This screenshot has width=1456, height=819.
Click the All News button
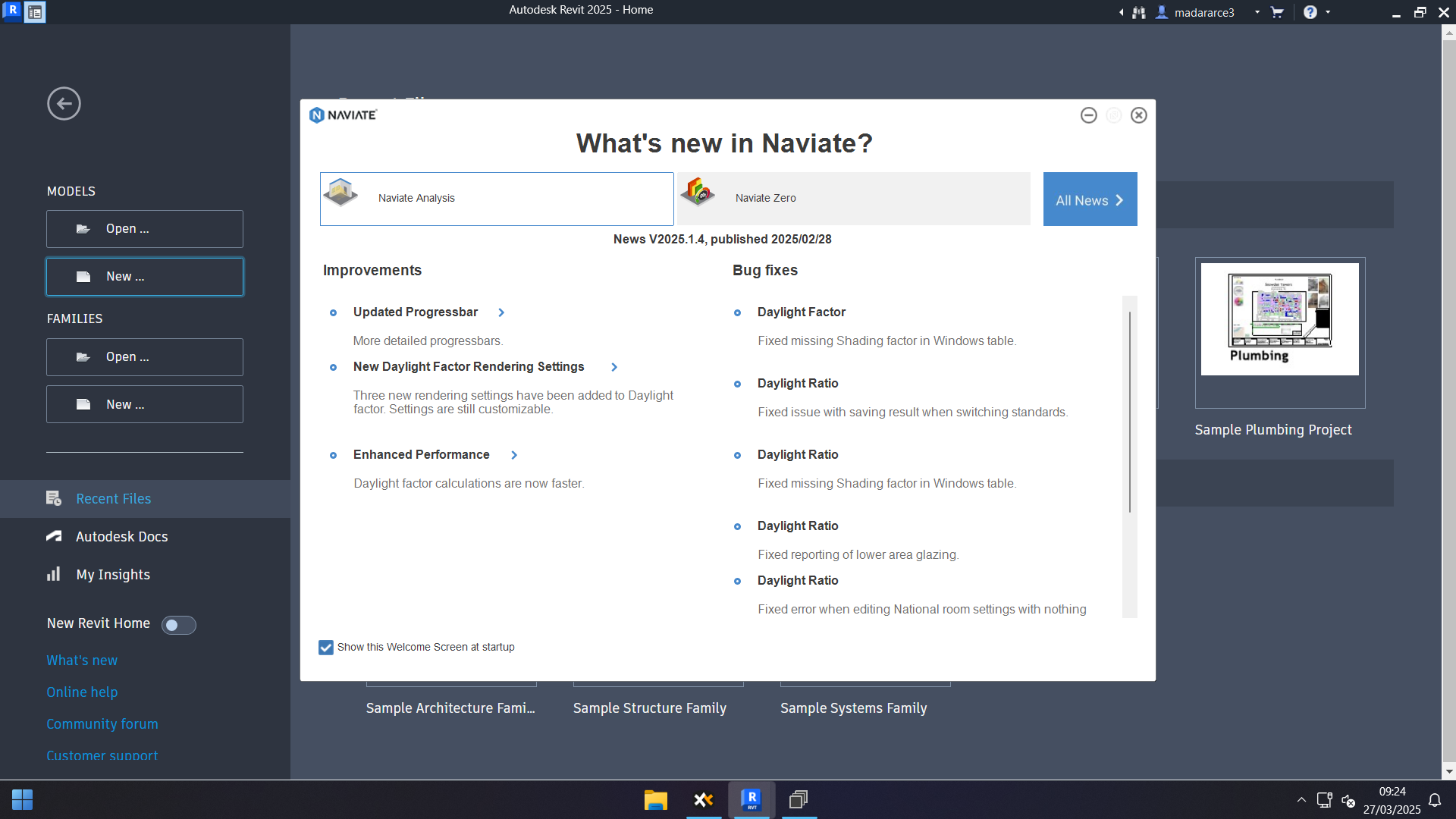(1090, 199)
